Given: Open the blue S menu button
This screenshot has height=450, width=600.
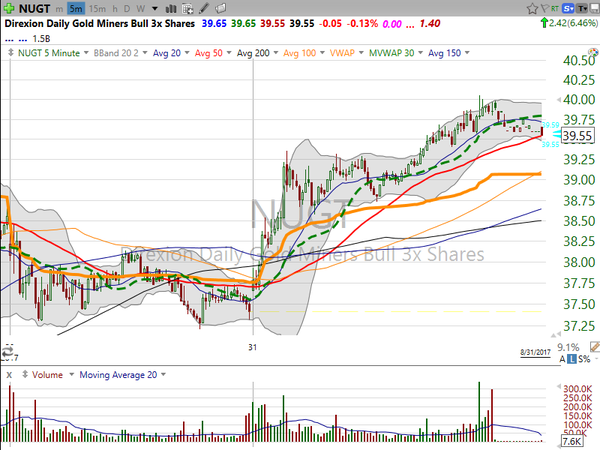Looking at the screenshot, I should point(568,8).
